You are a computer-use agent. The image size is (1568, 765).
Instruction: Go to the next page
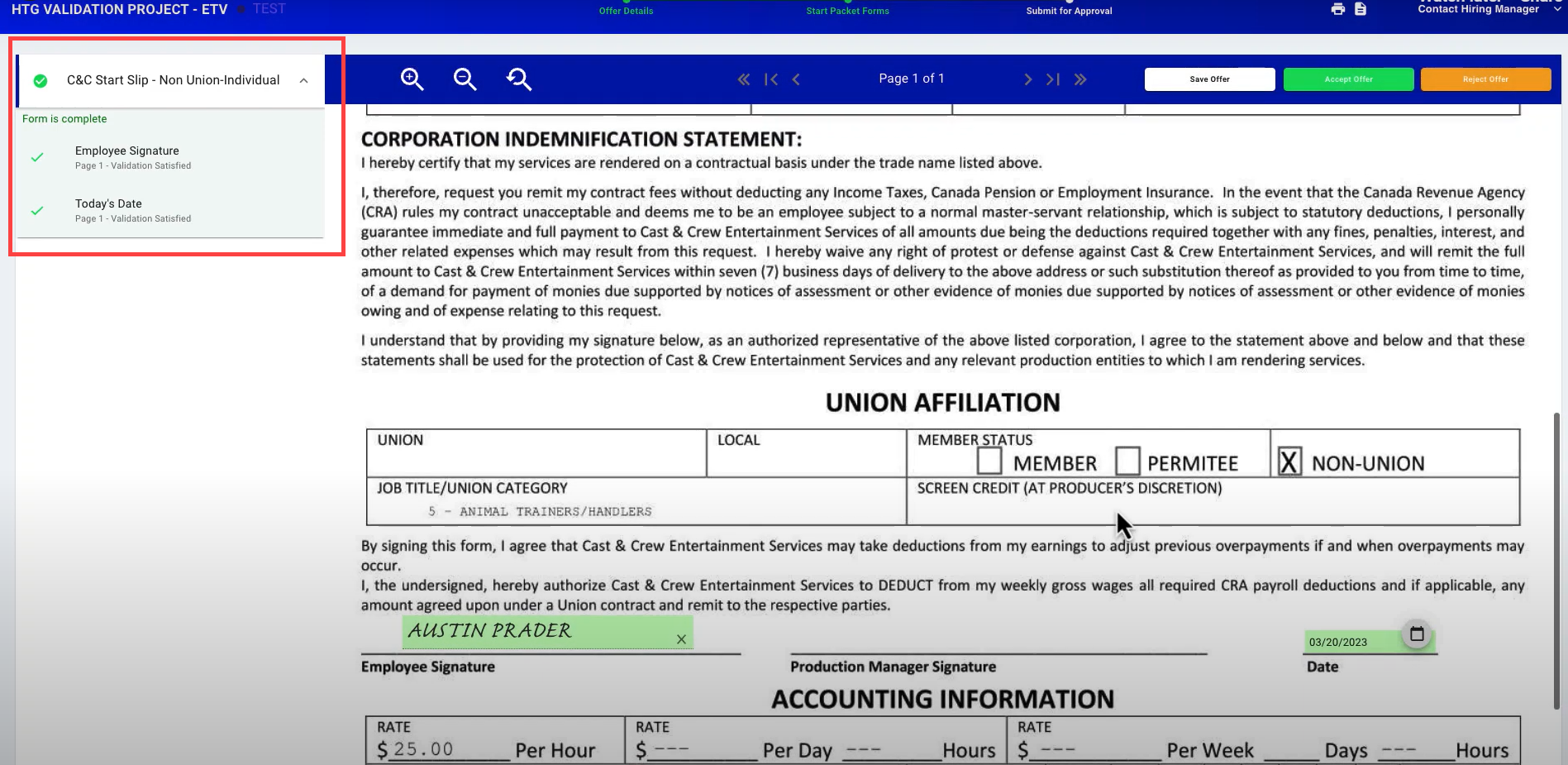[x=1027, y=79]
